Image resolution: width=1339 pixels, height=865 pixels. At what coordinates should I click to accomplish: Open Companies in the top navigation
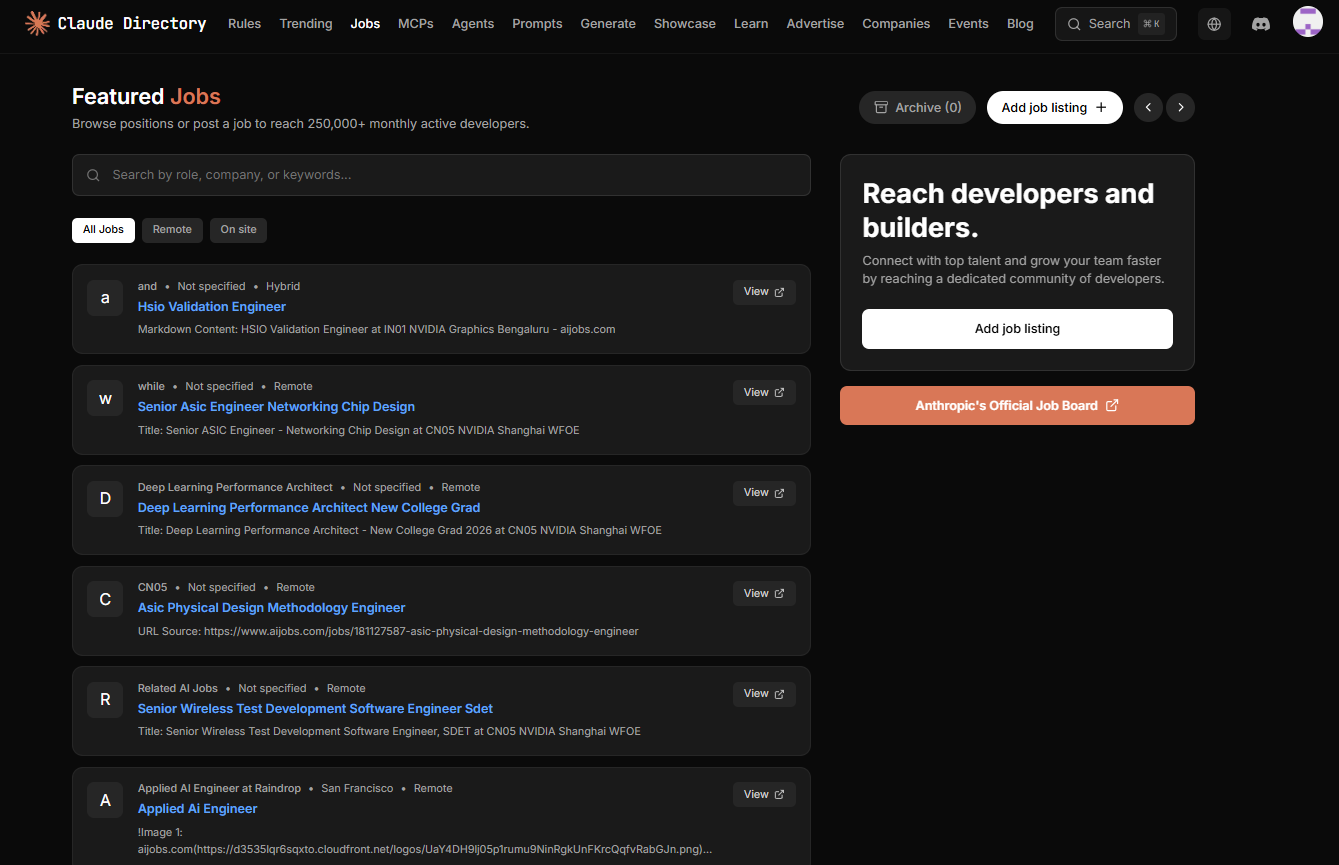896,23
